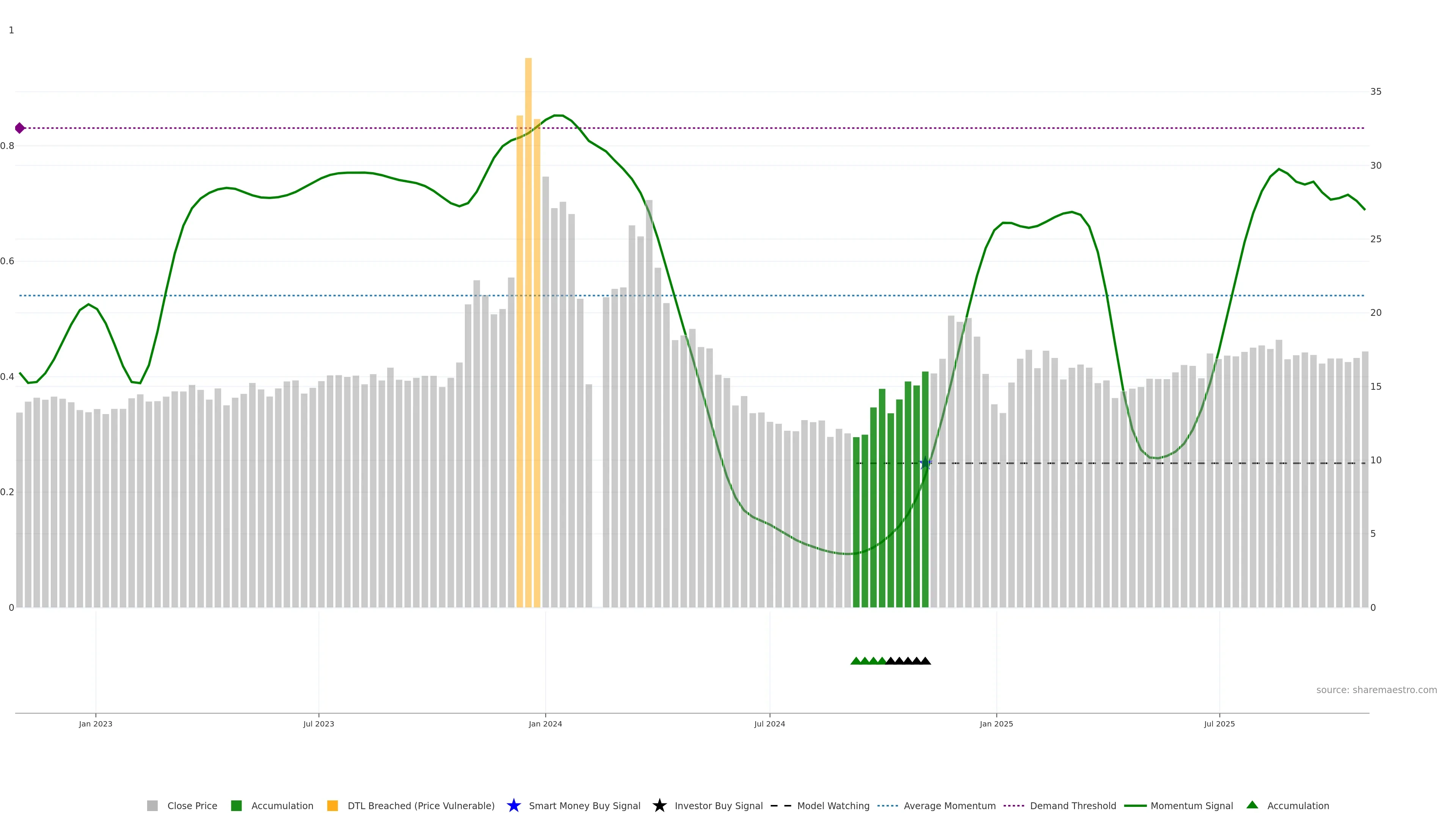Image resolution: width=1456 pixels, height=819 pixels.
Task: Click the Jan 2024 x-axis label
Action: (545, 724)
